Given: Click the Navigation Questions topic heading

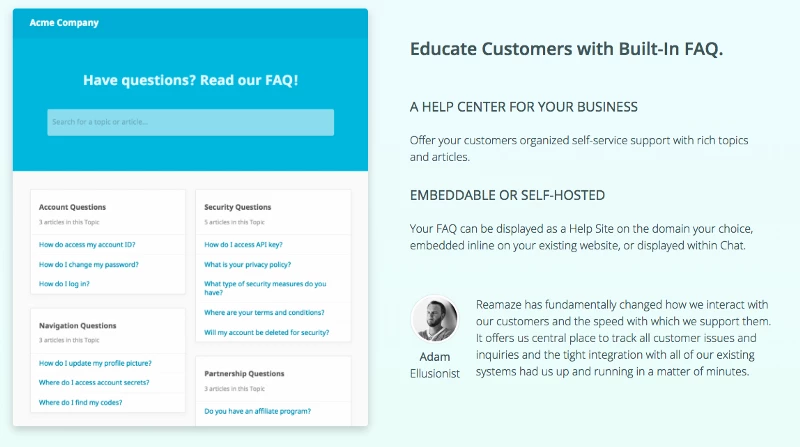Looking at the screenshot, I should [77, 325].
